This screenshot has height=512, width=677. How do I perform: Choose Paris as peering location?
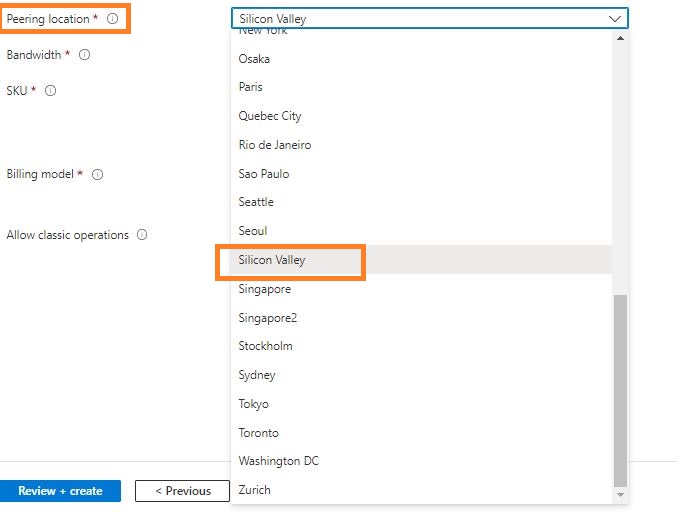click(x=251, y=87)
